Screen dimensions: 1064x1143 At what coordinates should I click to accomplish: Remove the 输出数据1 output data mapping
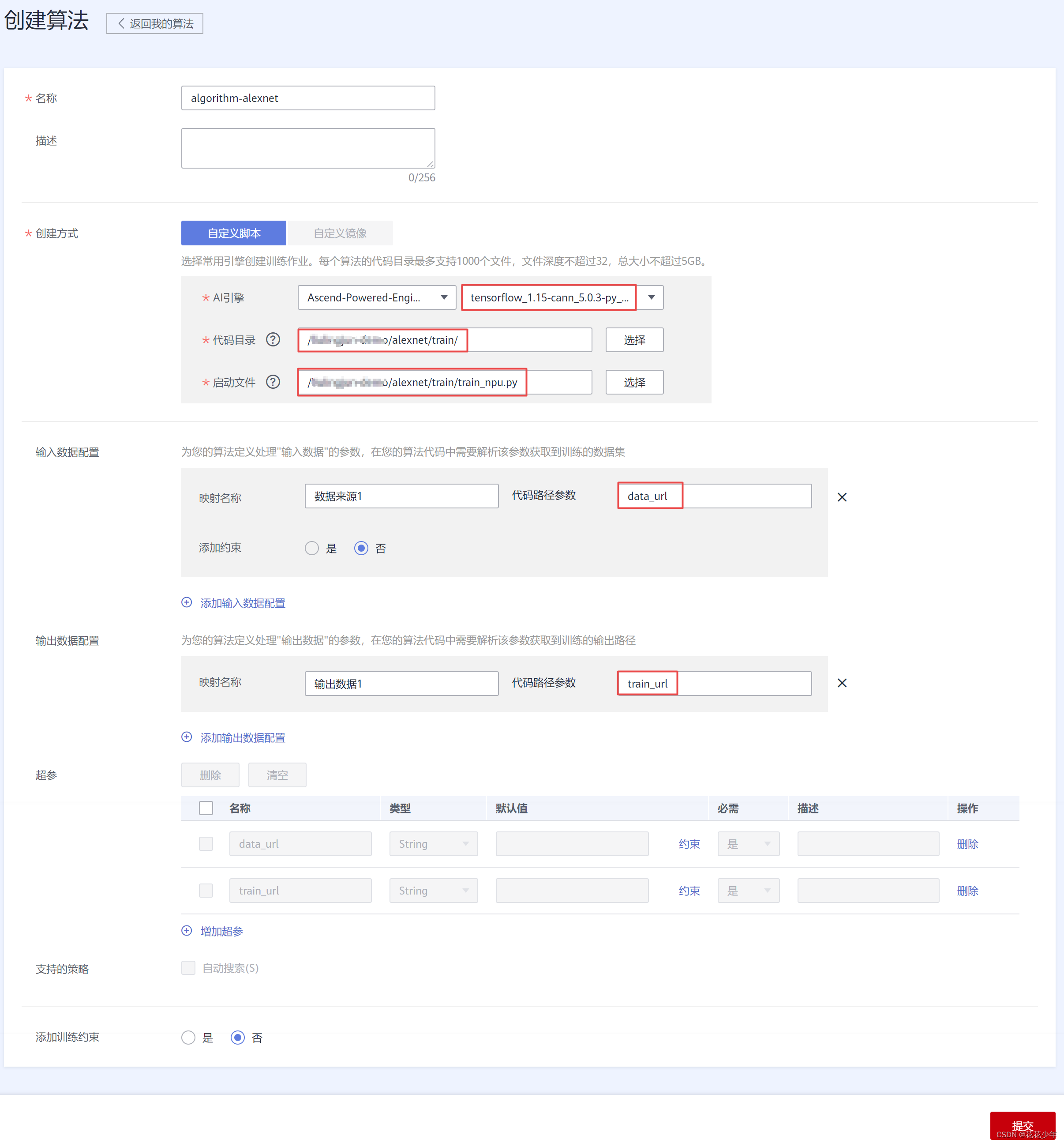click(x=842, y=683)
